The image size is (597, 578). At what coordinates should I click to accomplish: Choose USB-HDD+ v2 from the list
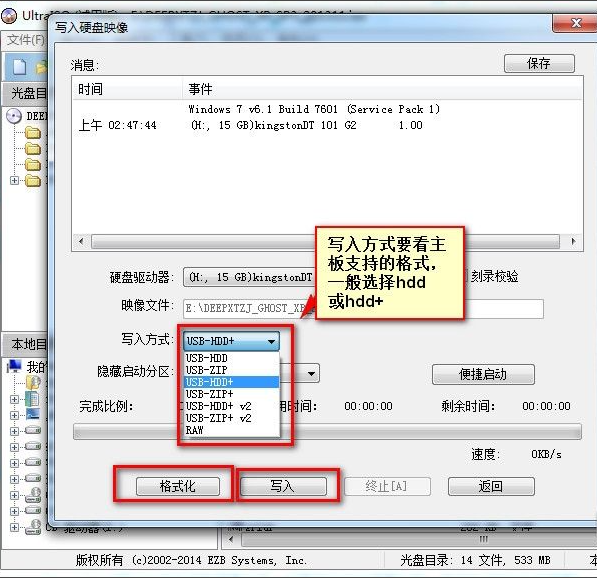231,406
